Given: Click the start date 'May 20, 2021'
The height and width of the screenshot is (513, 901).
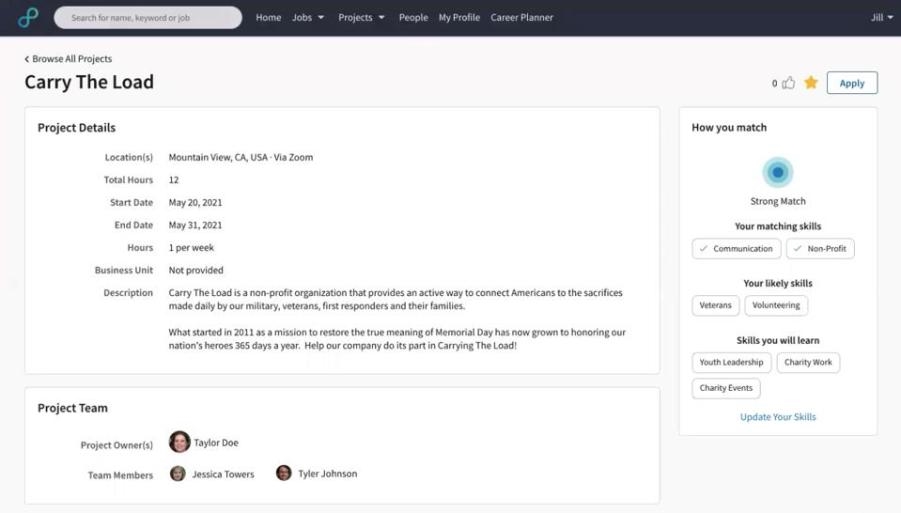Looking at the screenshot, I should 195,203.
